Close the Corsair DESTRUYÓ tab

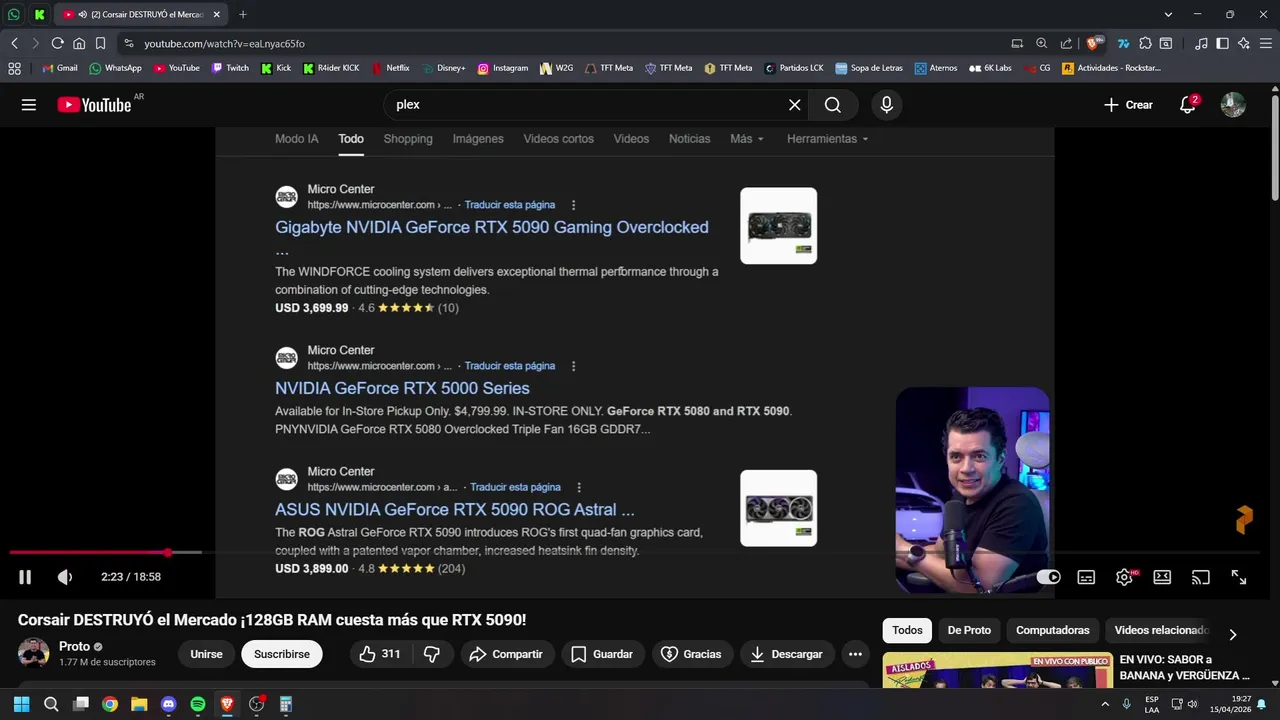[x=216, y=15]
